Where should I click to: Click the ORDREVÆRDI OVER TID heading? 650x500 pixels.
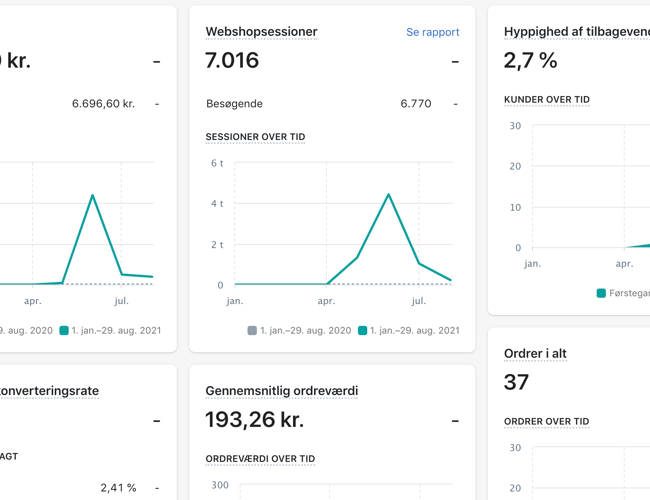(260, 459)
